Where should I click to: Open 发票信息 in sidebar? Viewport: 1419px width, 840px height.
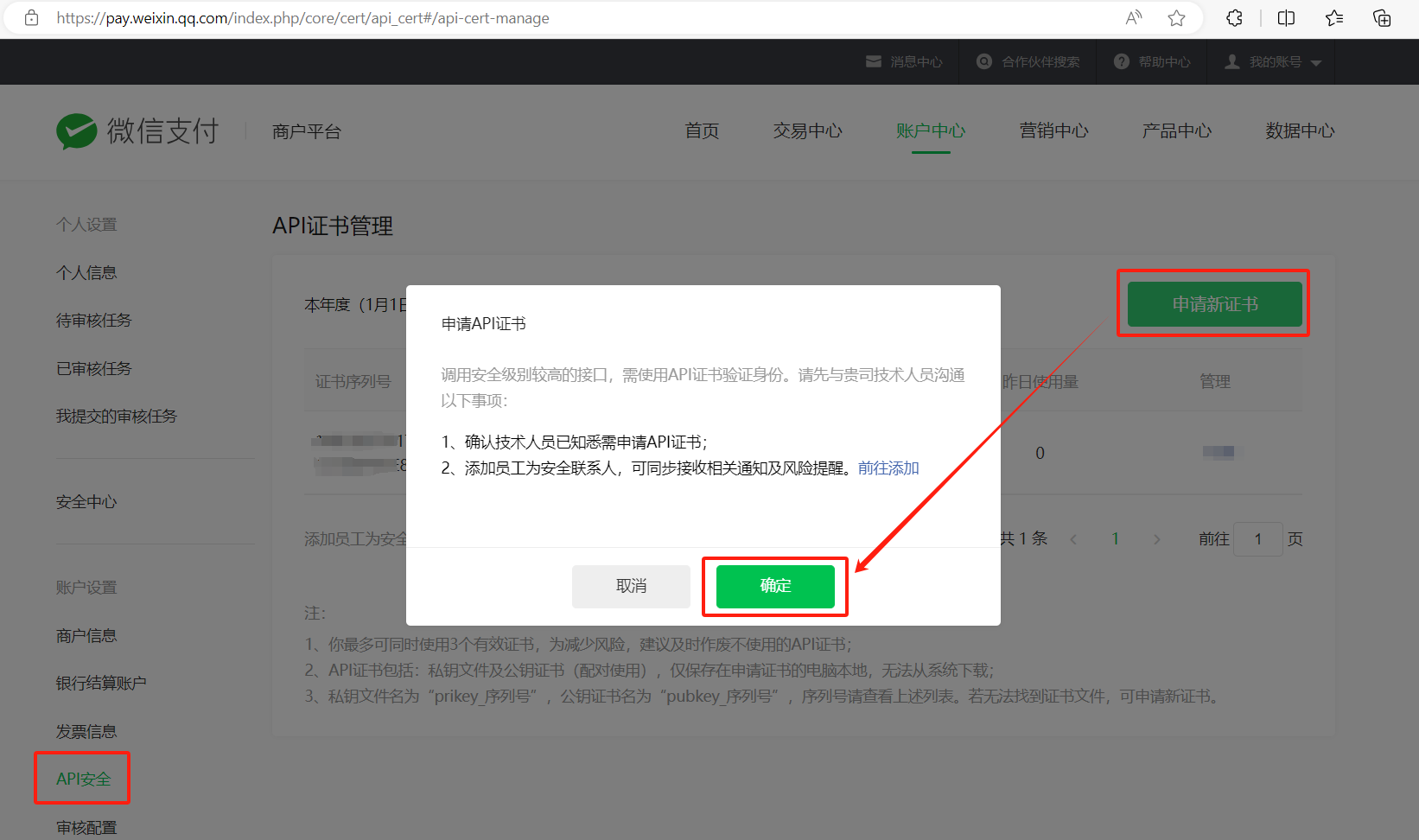(x=86, y=731)
